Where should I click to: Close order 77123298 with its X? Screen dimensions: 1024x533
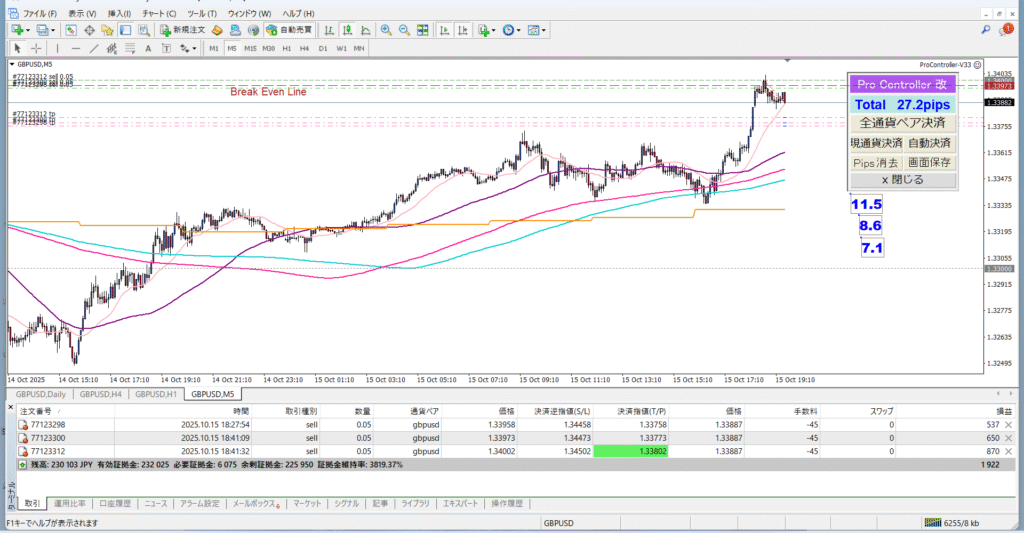click(x=1007, y=425)
